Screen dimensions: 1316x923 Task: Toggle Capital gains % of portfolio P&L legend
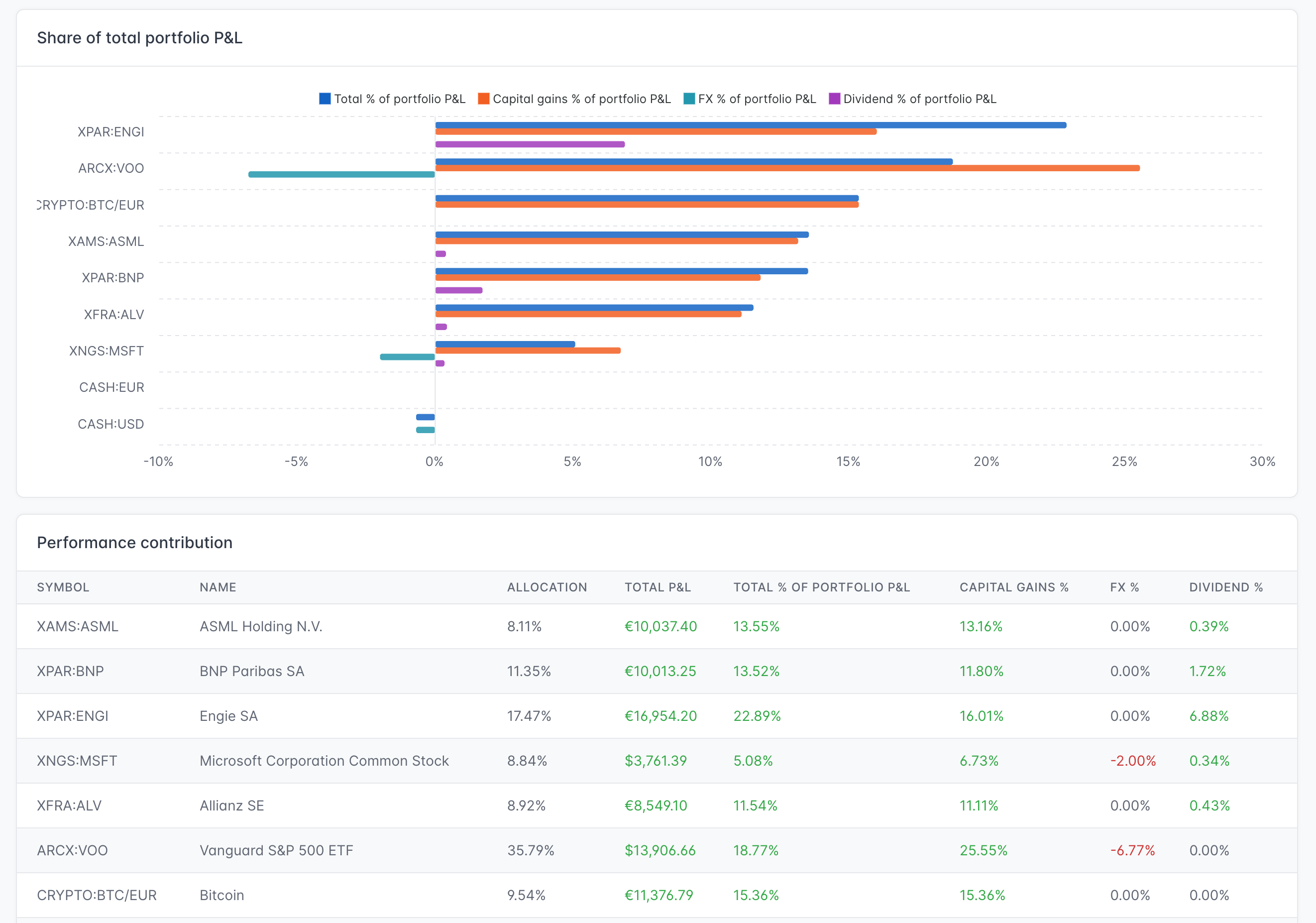point(574,99)
